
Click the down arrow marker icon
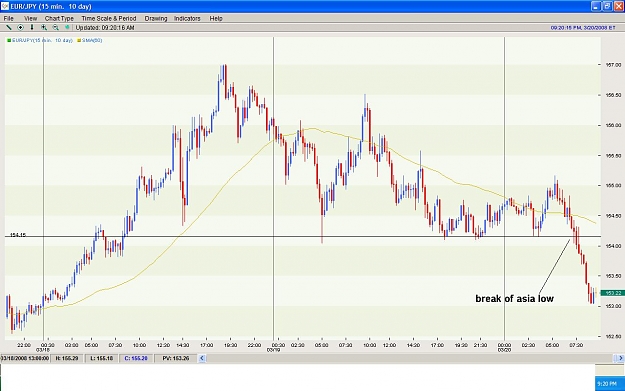pos(32,28)
